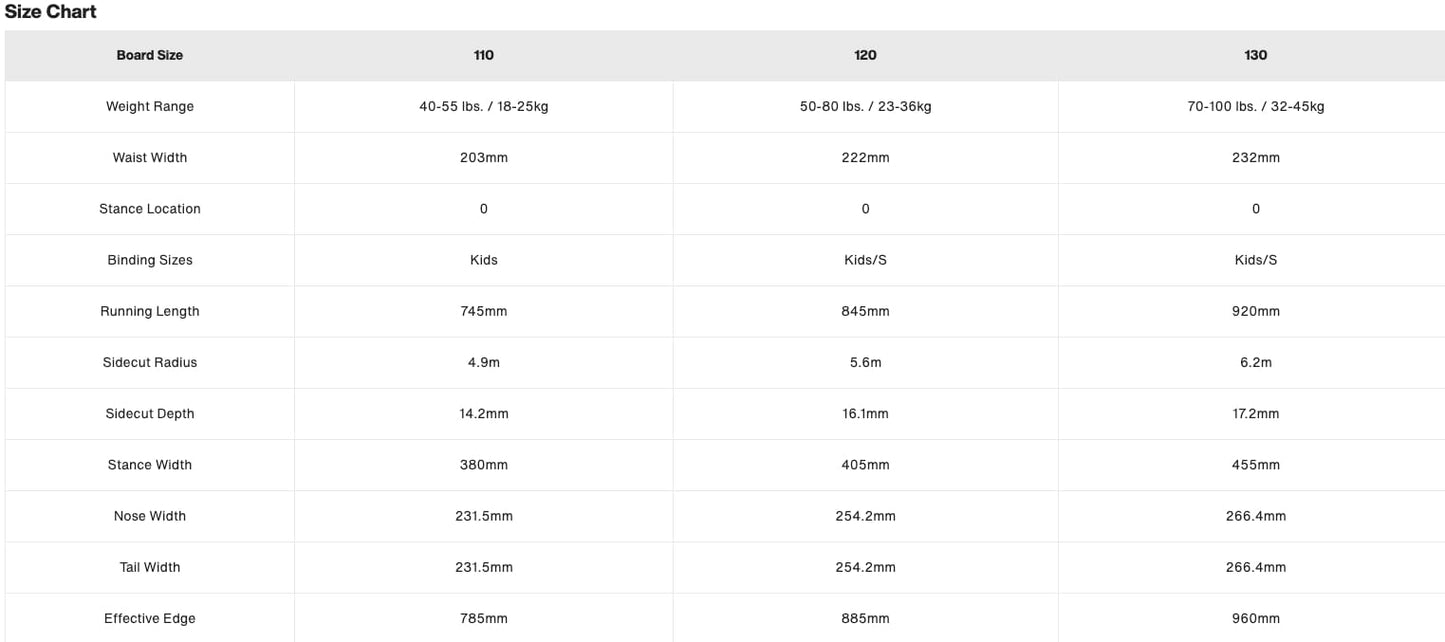This screenshot has height=642, width=1445.
Task: Click the Size Chart heading
Action: click(51, 12)
